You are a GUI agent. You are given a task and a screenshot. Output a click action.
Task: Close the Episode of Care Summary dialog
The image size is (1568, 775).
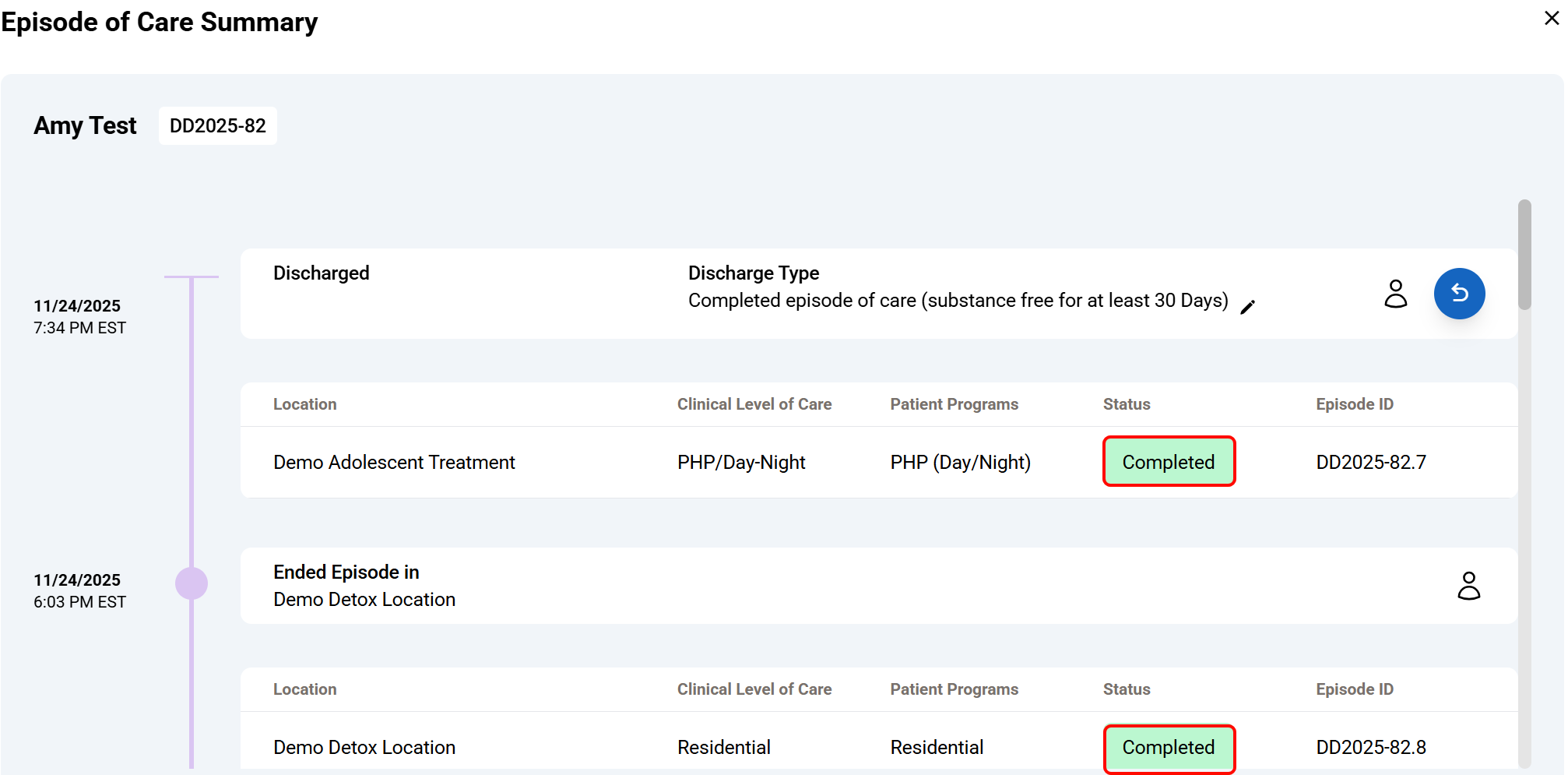coord(1551,18)
